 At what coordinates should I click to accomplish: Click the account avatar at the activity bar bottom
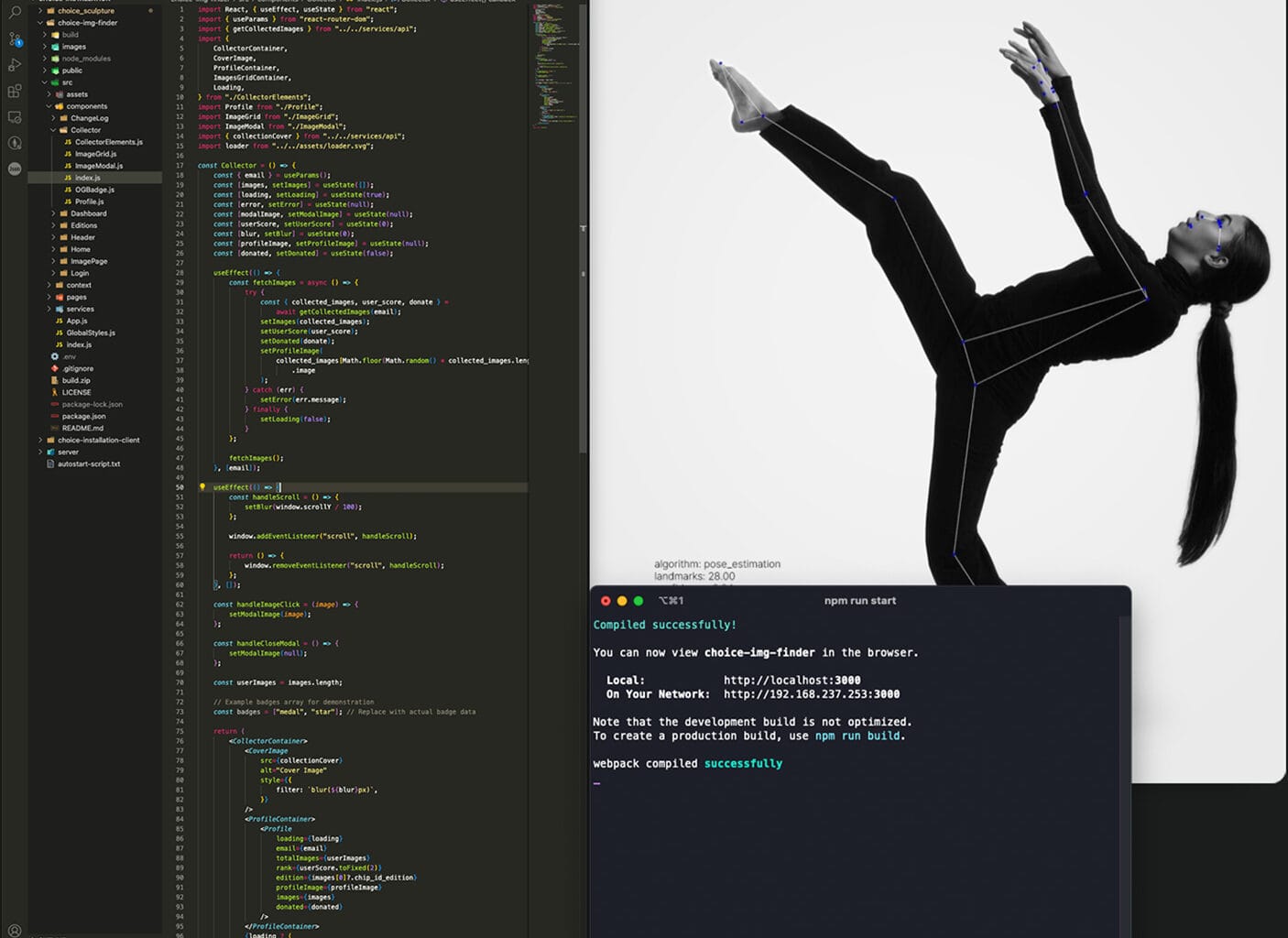[x=14, y=169]
